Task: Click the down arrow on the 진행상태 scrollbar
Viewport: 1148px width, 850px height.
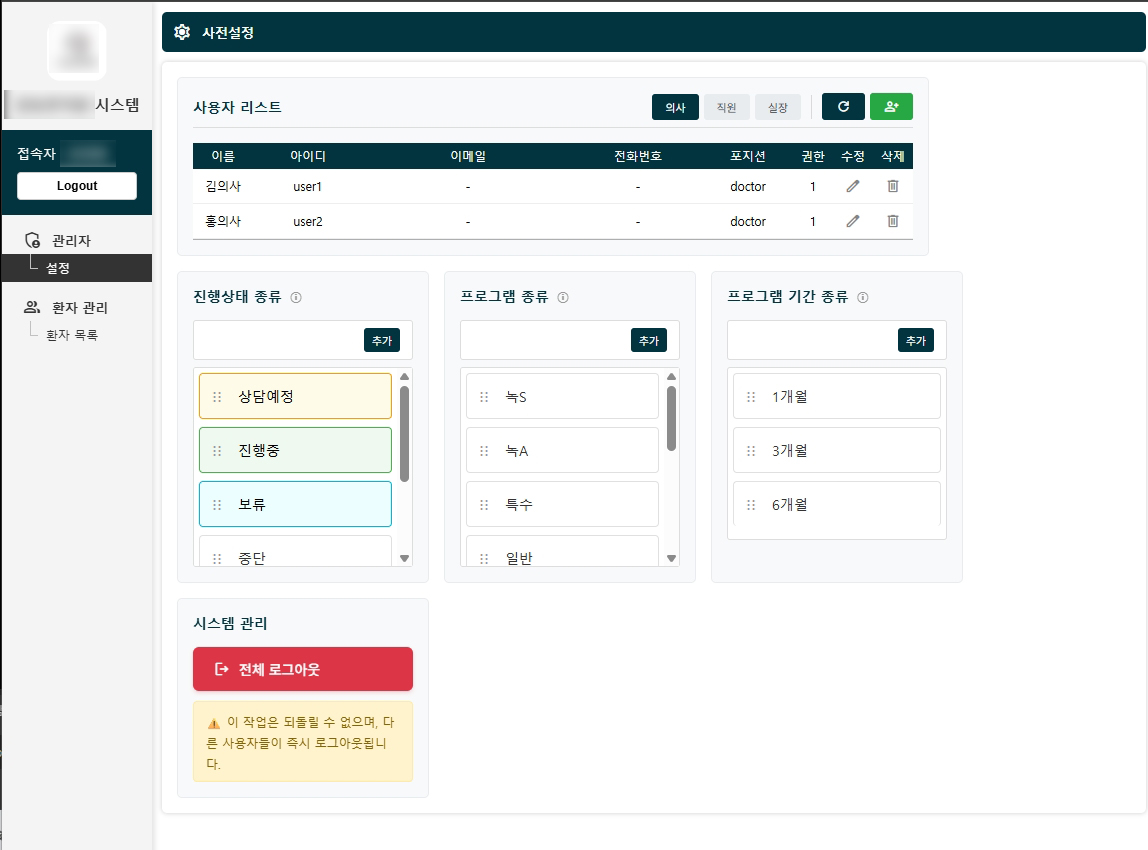Action: (x=404, y=559)
